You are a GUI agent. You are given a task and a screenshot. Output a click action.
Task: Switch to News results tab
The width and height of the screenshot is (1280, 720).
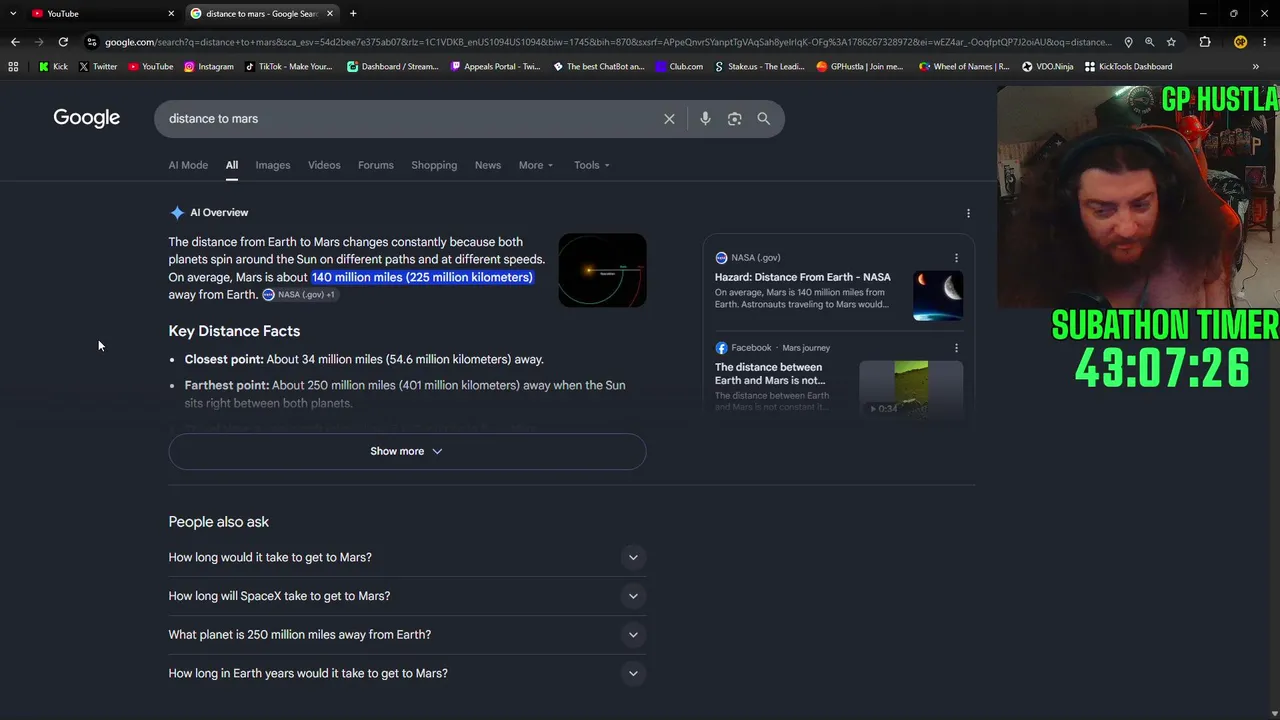[x=488, y=165]
